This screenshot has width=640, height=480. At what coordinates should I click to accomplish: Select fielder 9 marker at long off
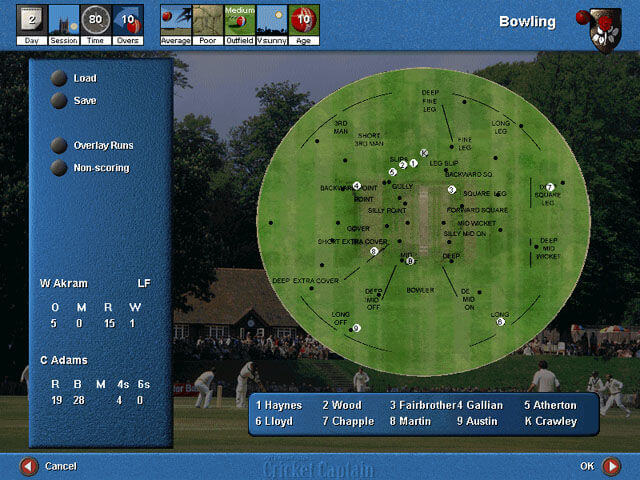[356, 328]
